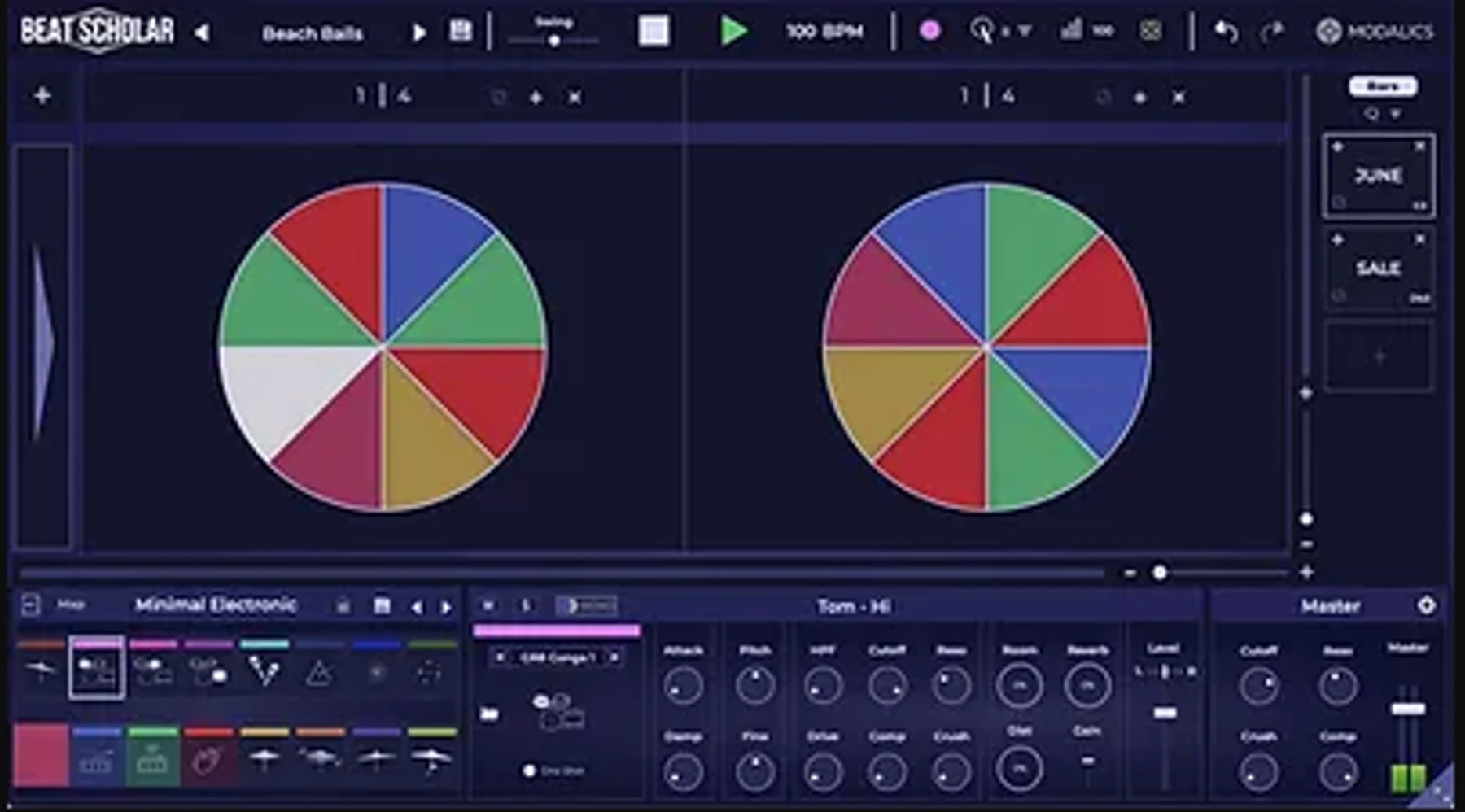Open the kit browser icon left of Map
This screenshot has width=1465, height=812.
(x=30, y=605)
